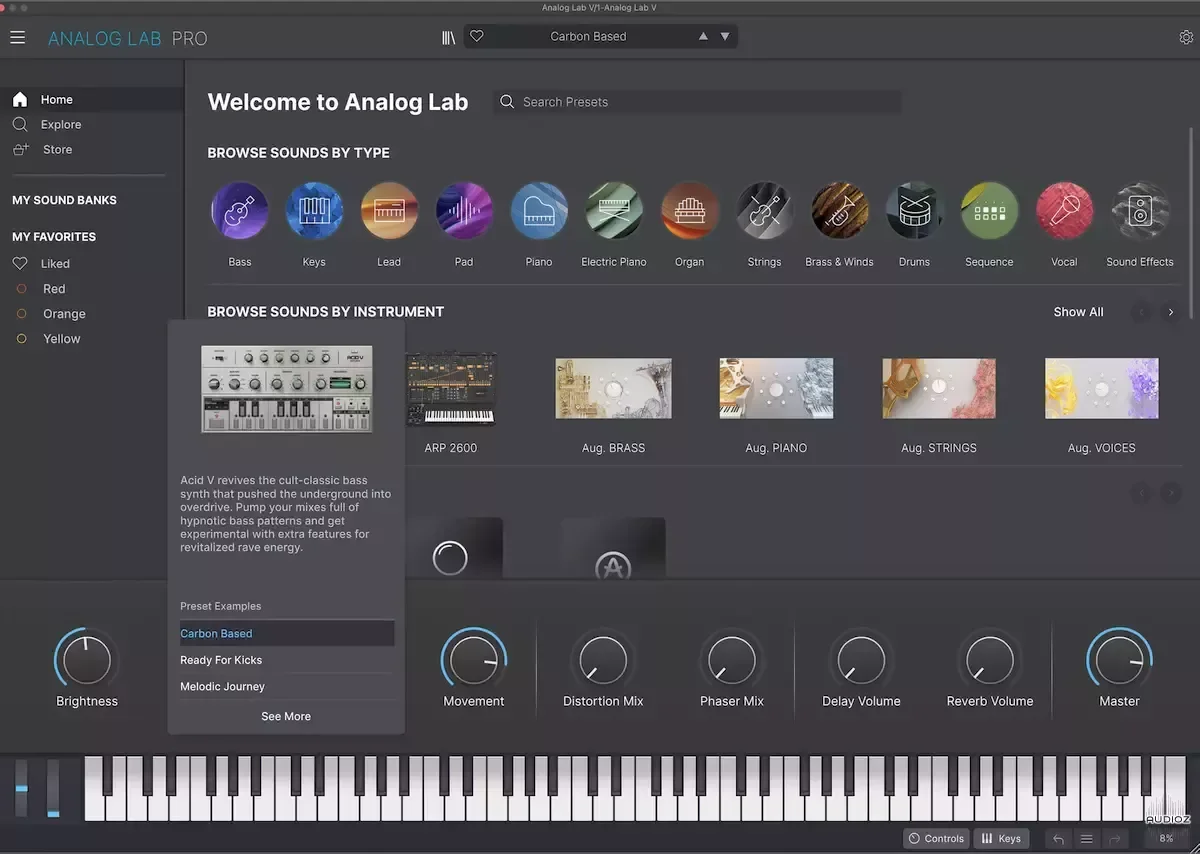Browse Piano sounds icon

click(539, 211)
